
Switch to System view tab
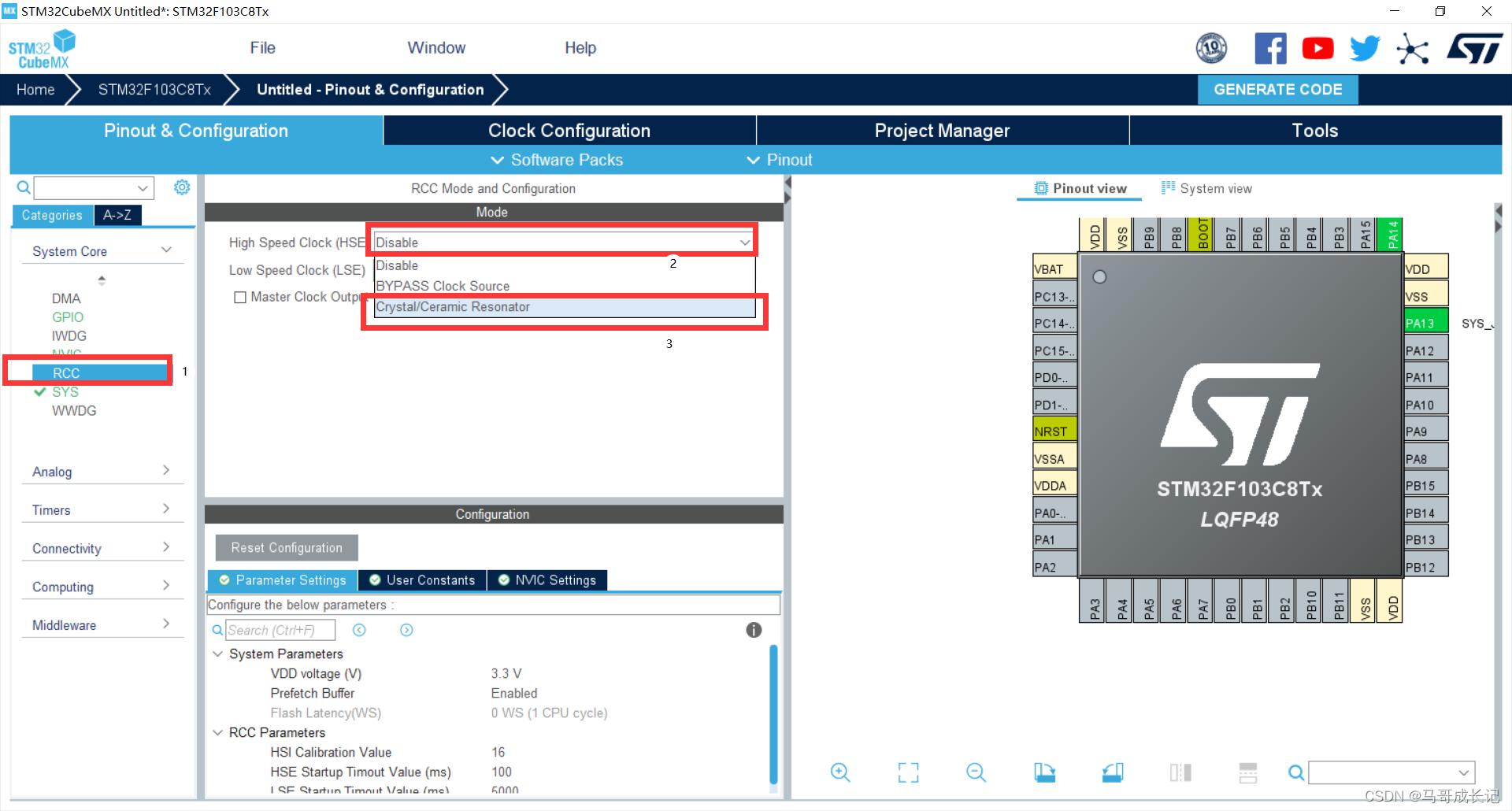coord(1206,188)
